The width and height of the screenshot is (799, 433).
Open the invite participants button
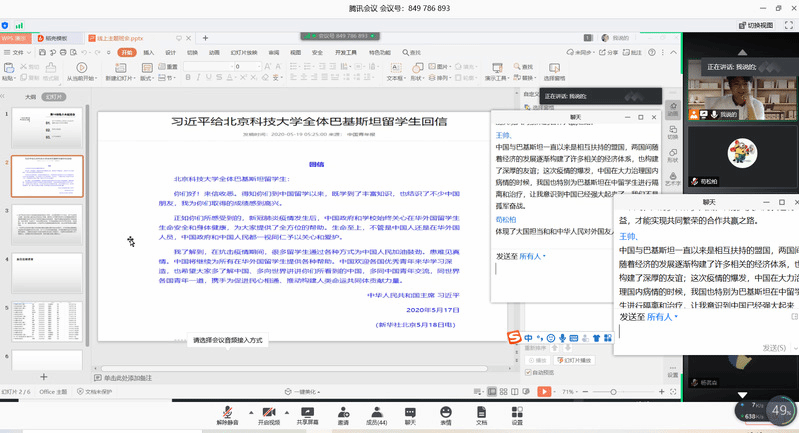click(343, 416)
